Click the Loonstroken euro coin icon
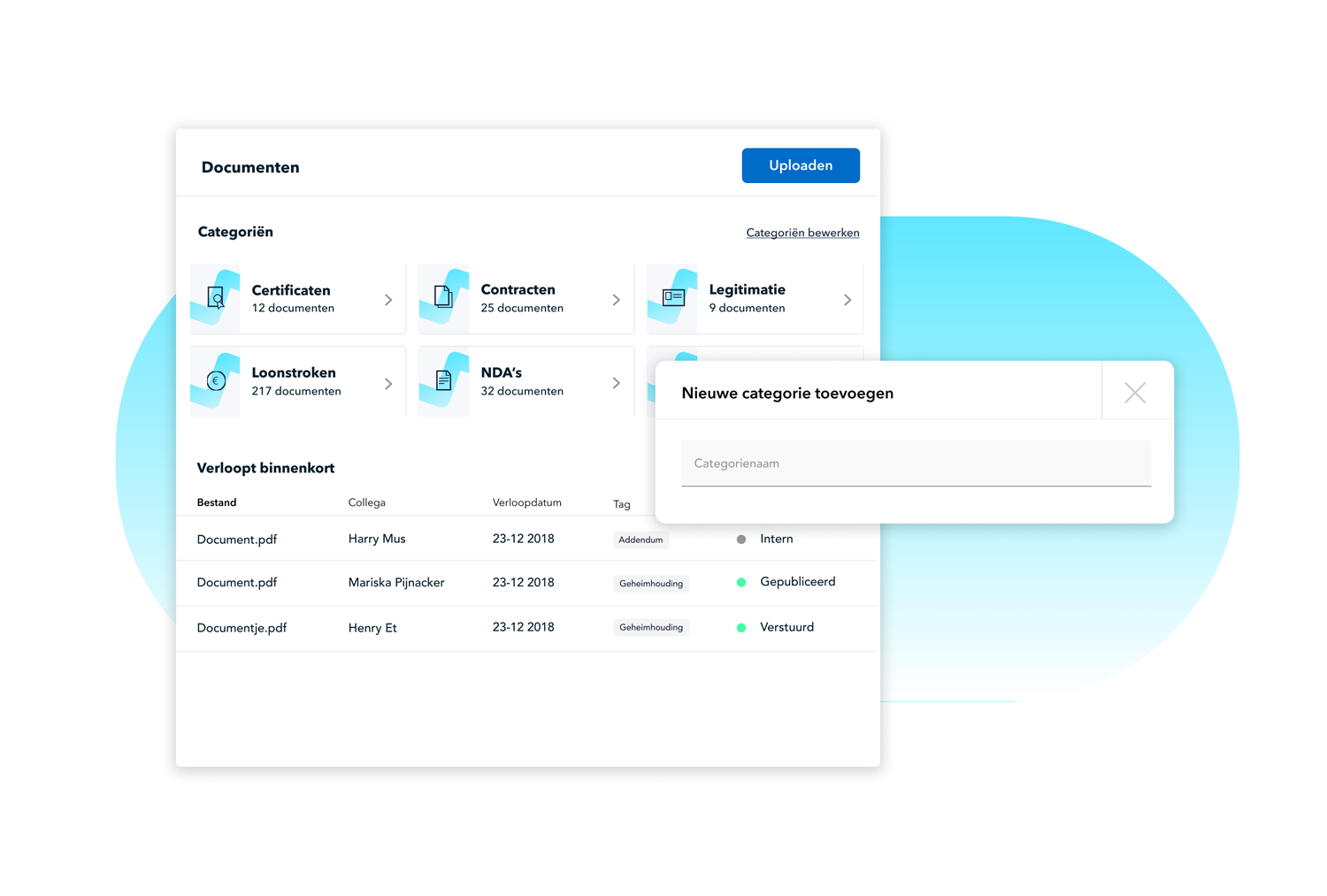This screenshot has height=896, width=1327. [x=216, y=380]
